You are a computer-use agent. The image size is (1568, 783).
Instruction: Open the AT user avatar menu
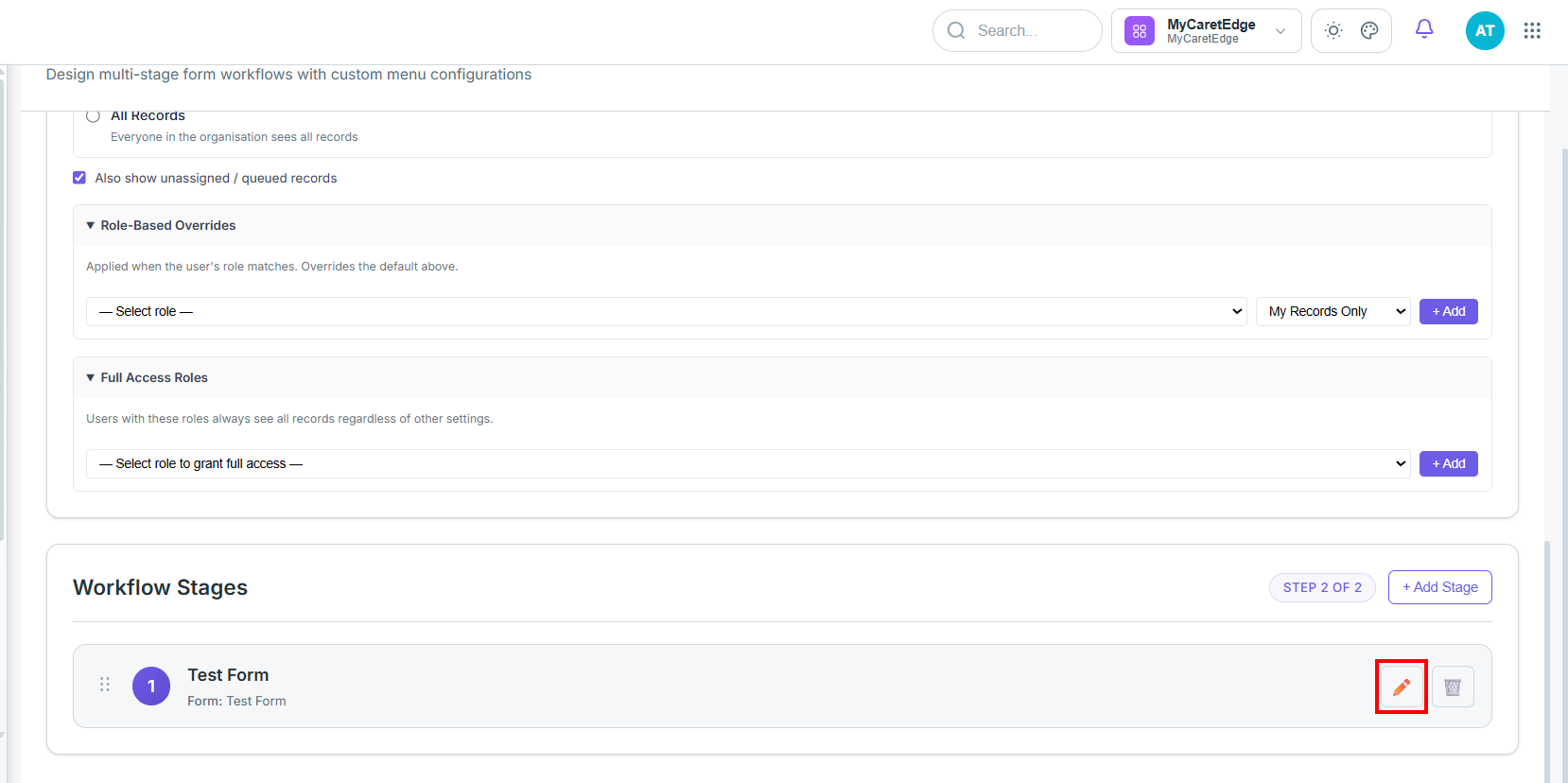[x=1485, y=30]
